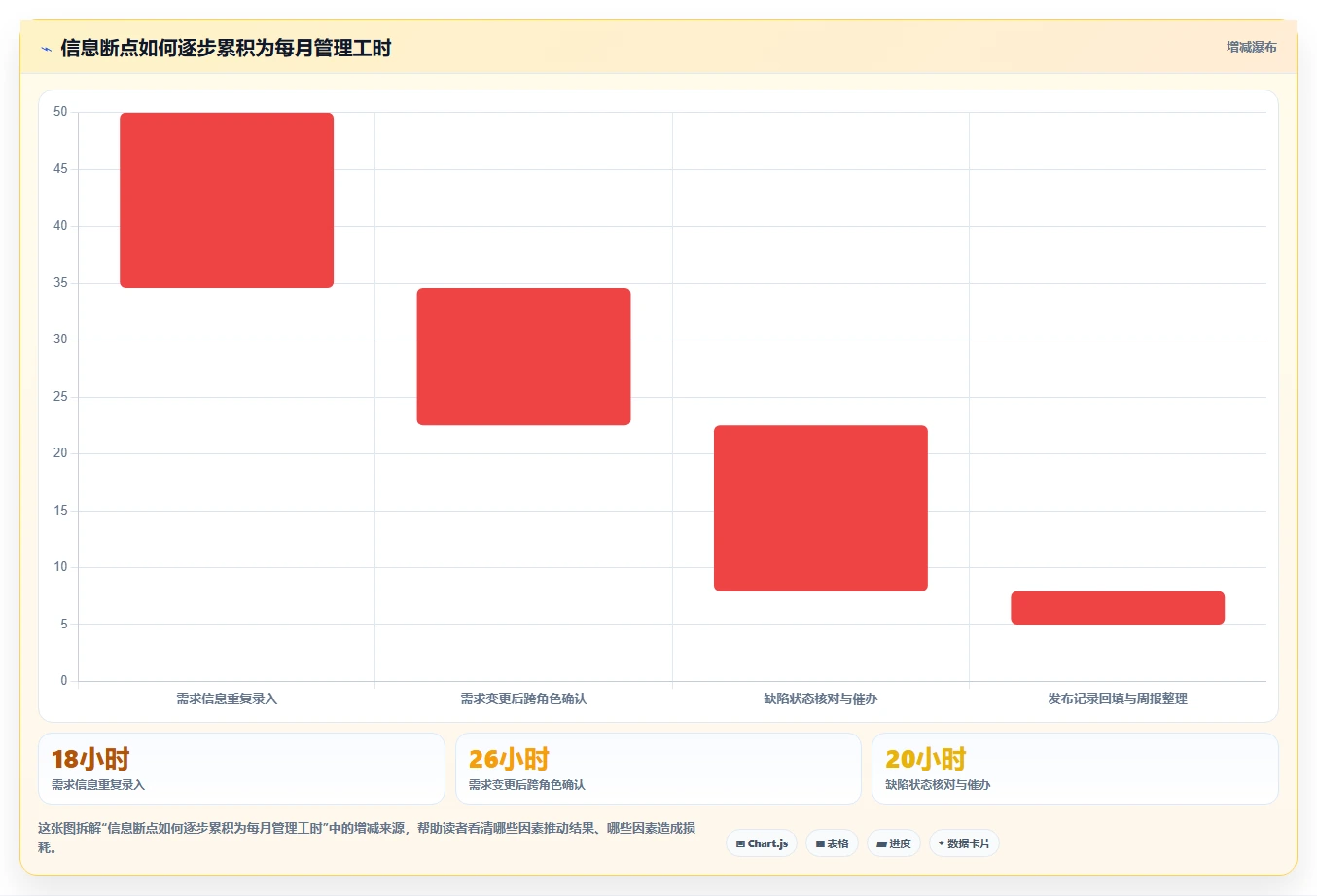This screenshot has height=896, width=1317.
Task: Click the 26小时 value card
Action: point(658,769)
